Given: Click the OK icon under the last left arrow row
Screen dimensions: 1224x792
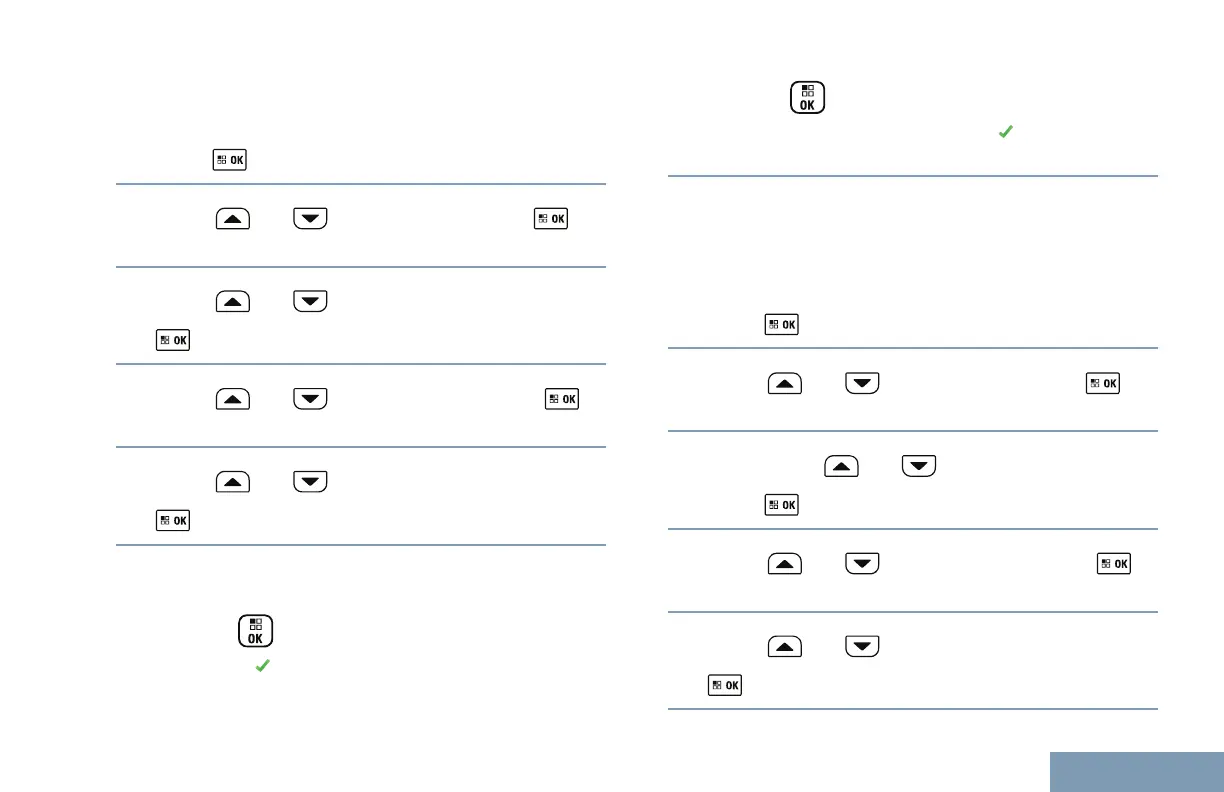Looking at the screenshot, I should coord(173,521).
